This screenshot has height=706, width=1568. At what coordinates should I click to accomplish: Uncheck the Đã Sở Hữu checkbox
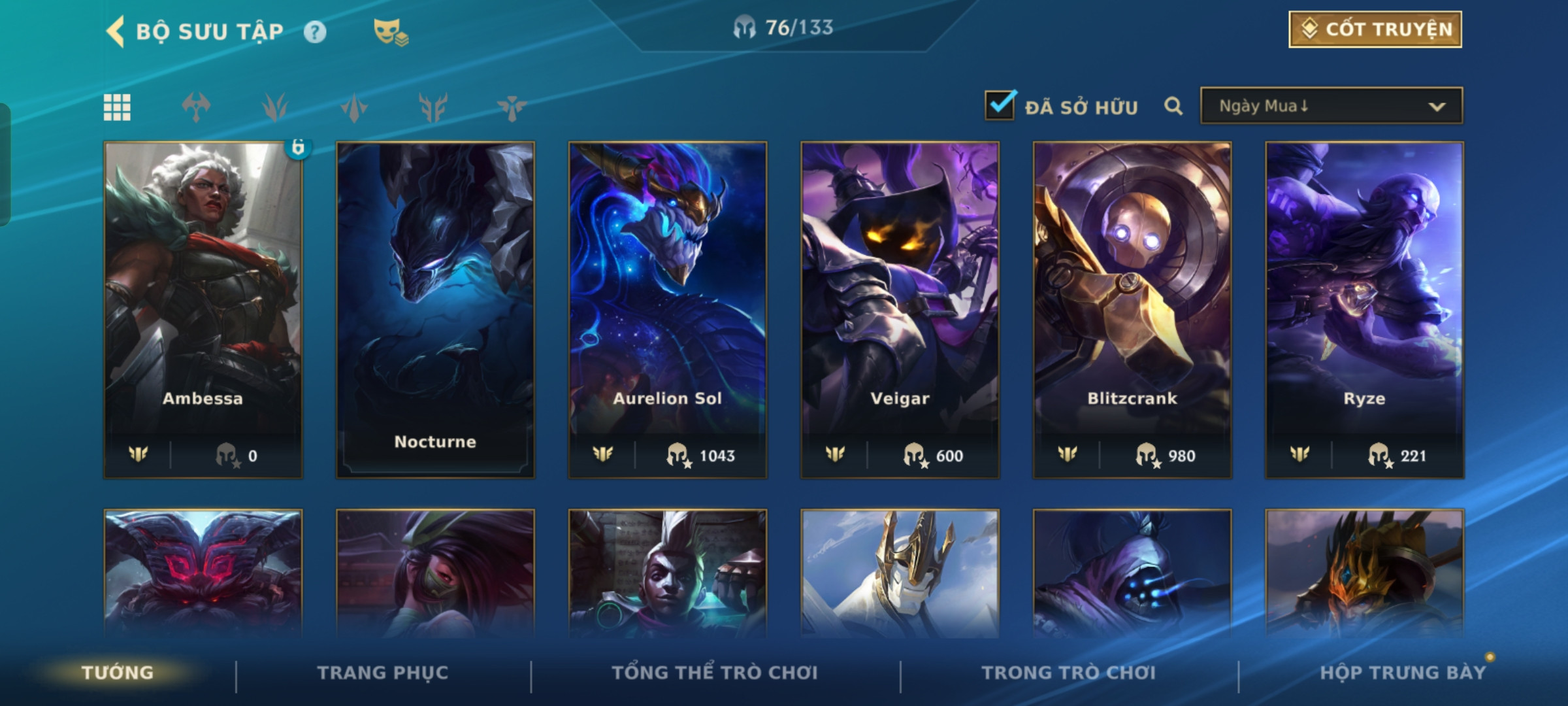[1000, 105]
